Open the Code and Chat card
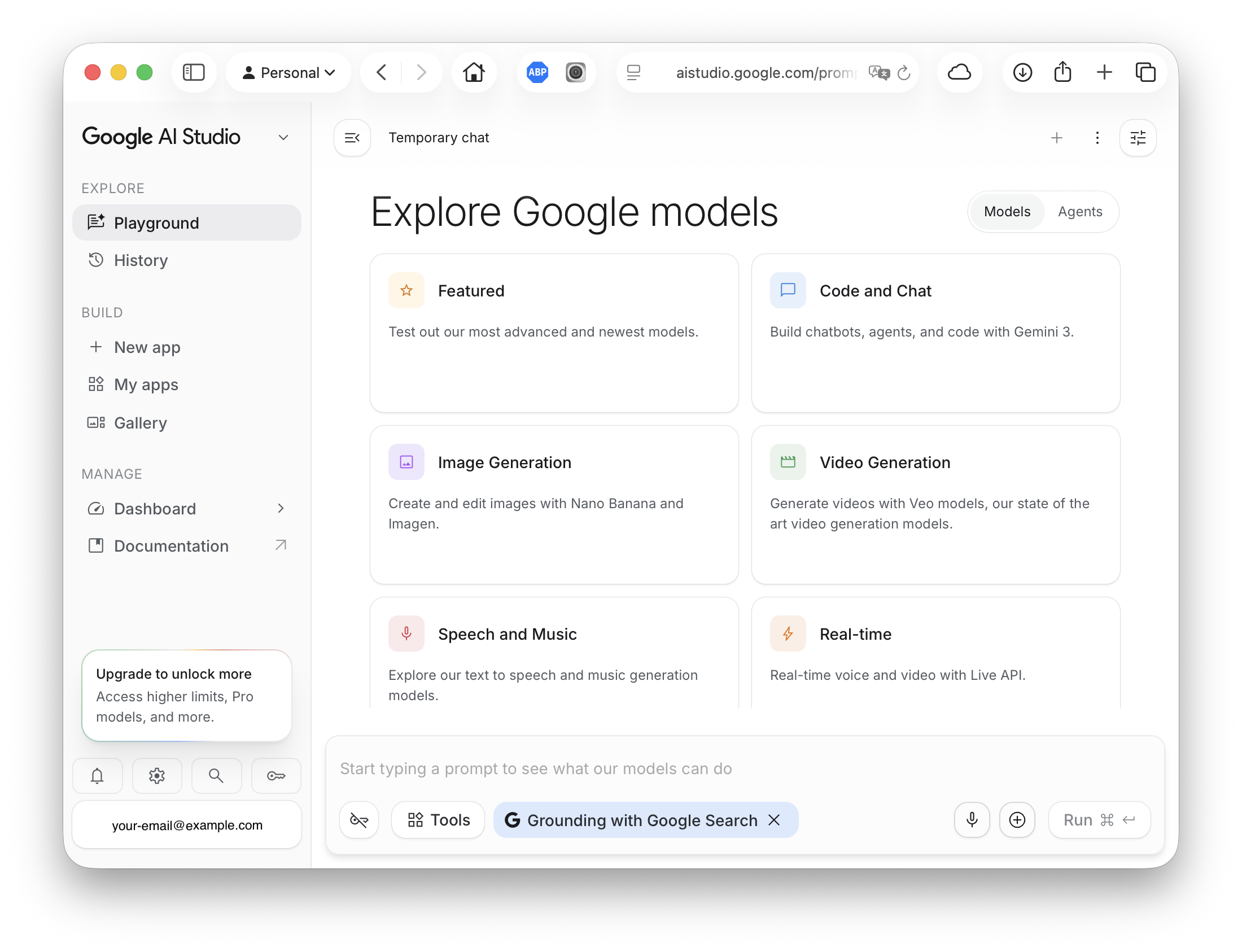 (x=935, y=333)
